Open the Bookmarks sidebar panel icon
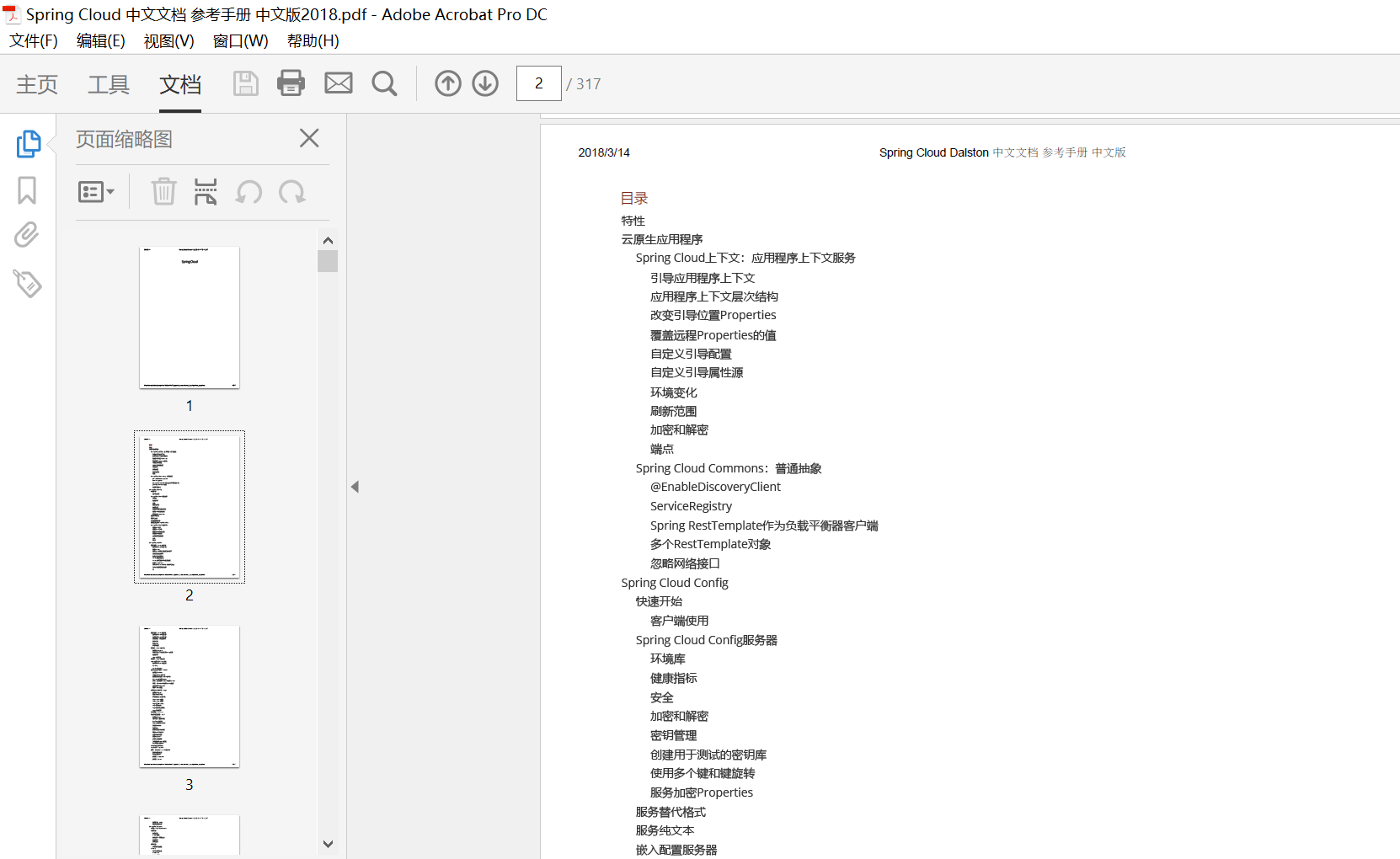The image size is (1400, 859). click(x=27, y=190)
